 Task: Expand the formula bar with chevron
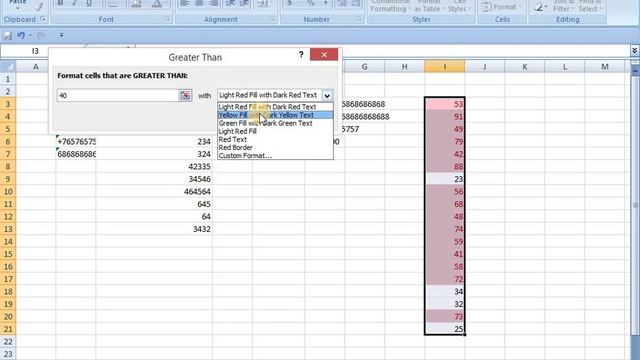click(634, 50)
